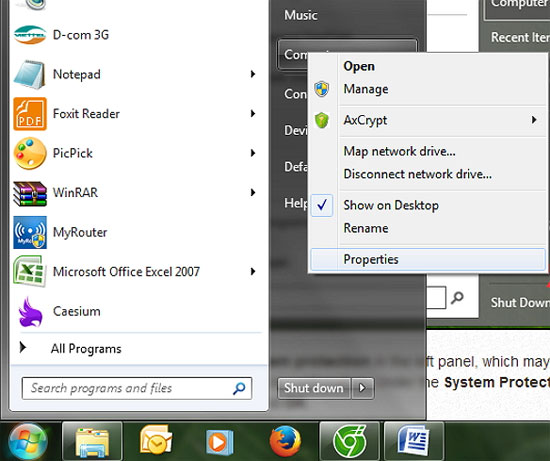
Task: Click the Windows Start orb
Action: [x=28, y=442]
